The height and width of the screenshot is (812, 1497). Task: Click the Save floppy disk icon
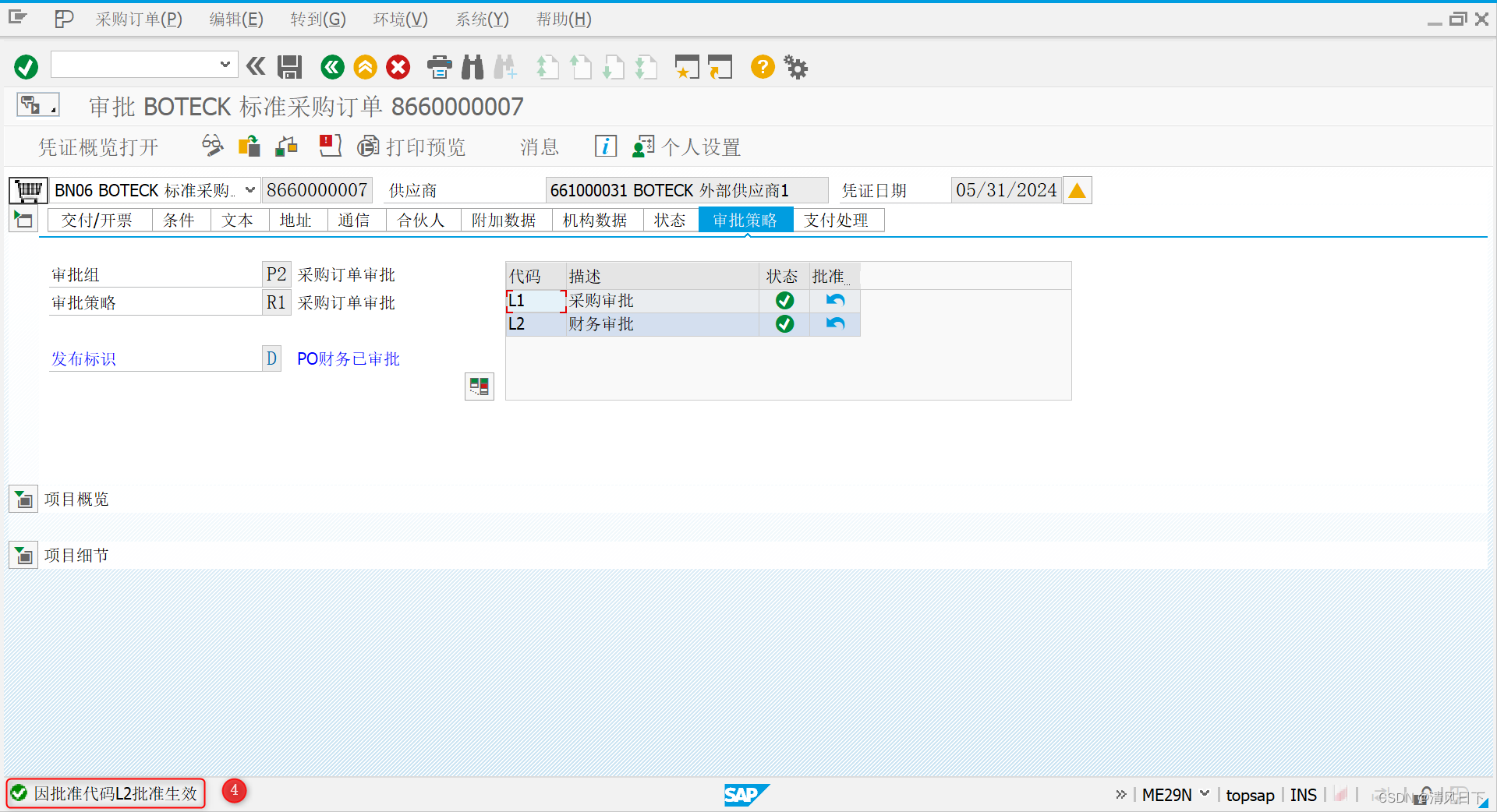tap(290, 67)
